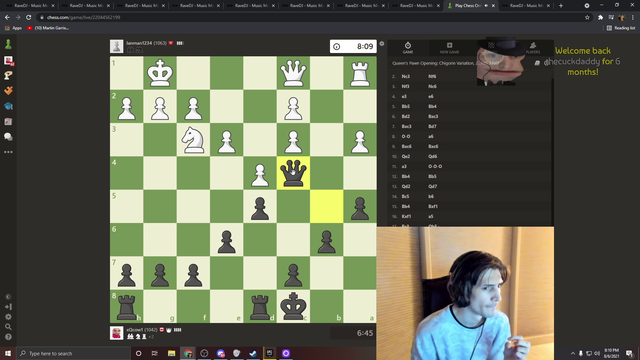The image size is (640, 360).
Task: Open the Play menu icon in sidebar
Action: pos(8,60)
